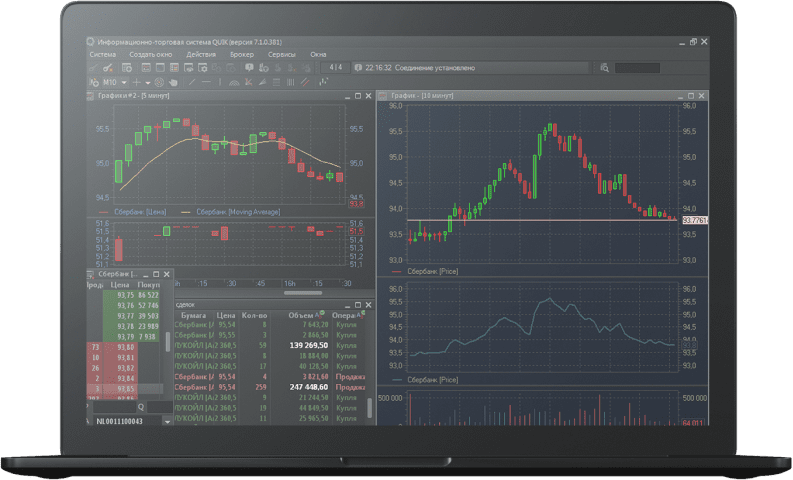
Task: Open the Брокер menu
Action: click(x=241, y=54)
